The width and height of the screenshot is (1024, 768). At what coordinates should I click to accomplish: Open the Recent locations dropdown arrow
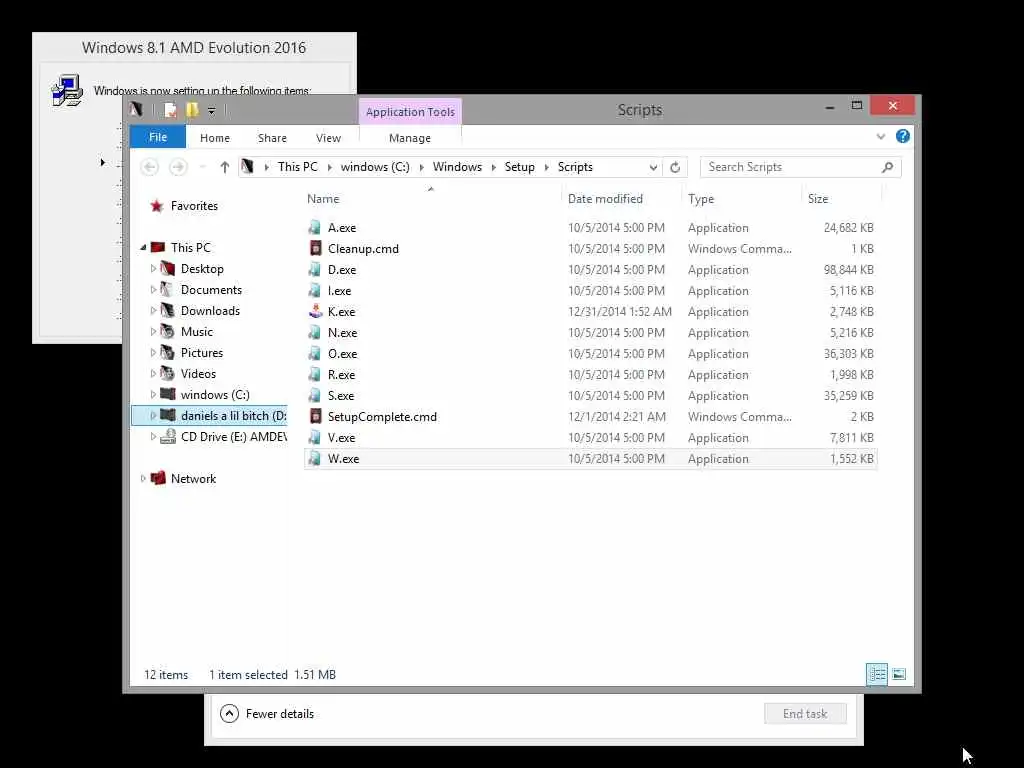tap(202, 167)
